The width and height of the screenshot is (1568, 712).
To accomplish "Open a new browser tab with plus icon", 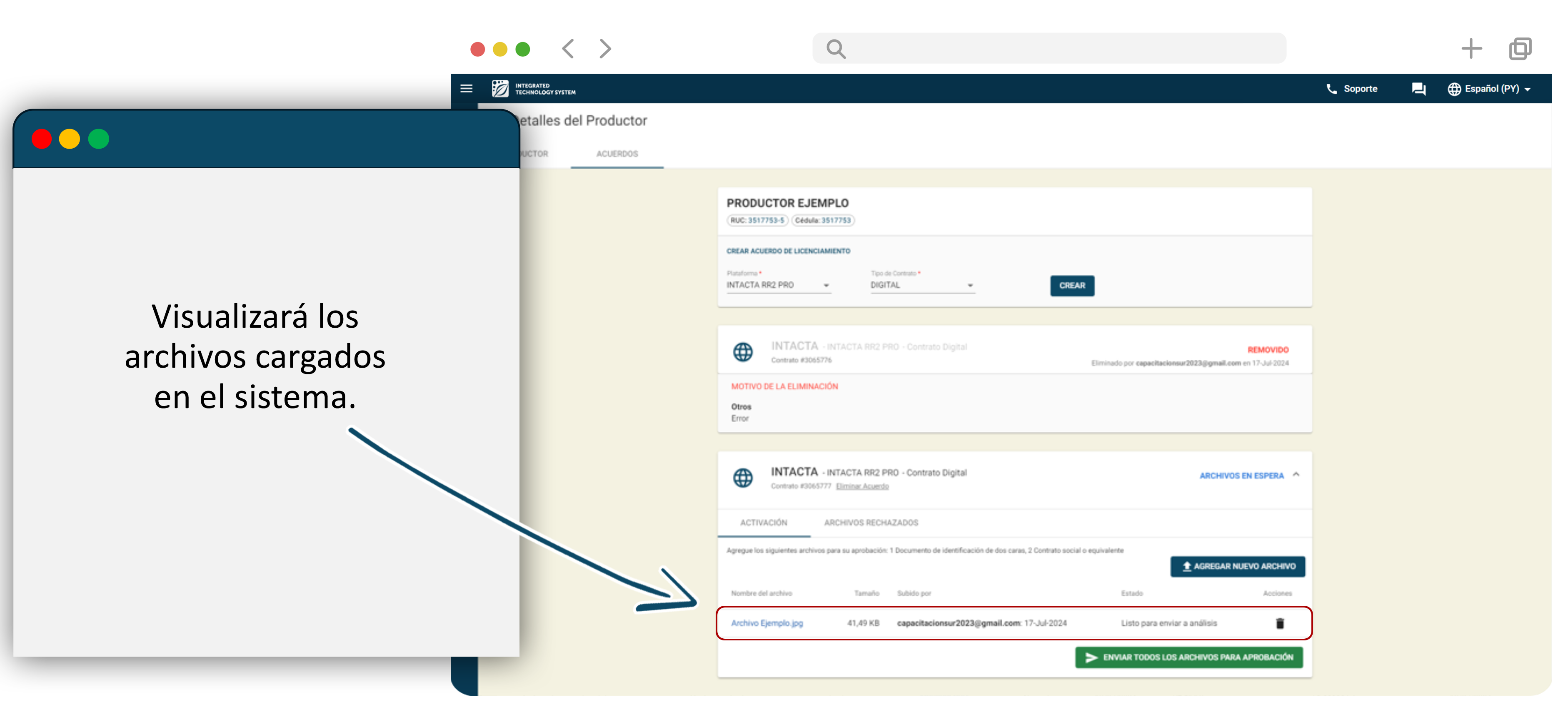I will pyautogui.click(x=1471, y=49).
